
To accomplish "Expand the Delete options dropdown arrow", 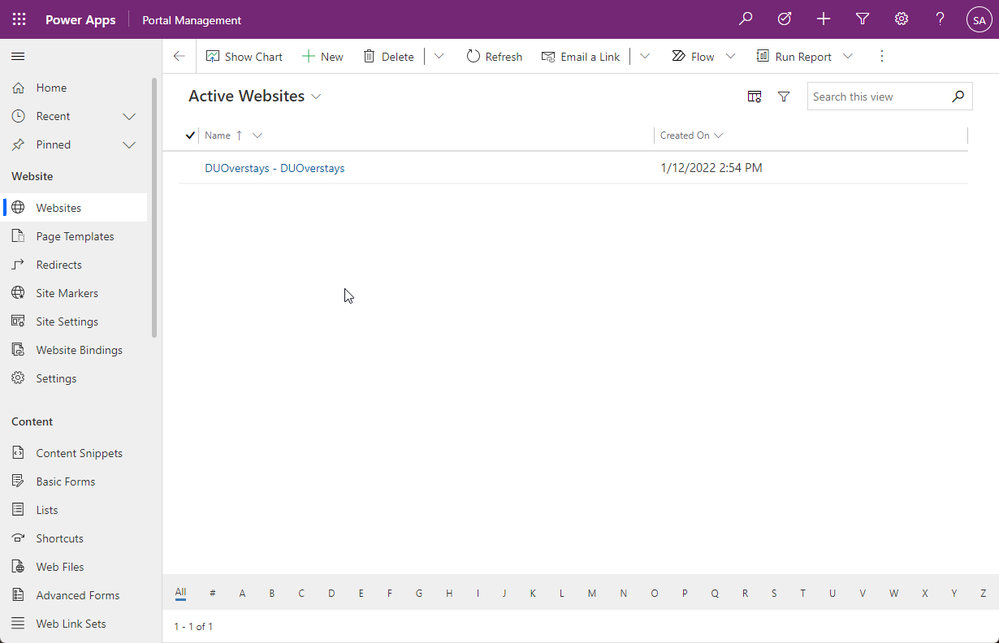I will click(x=439, y=56).
